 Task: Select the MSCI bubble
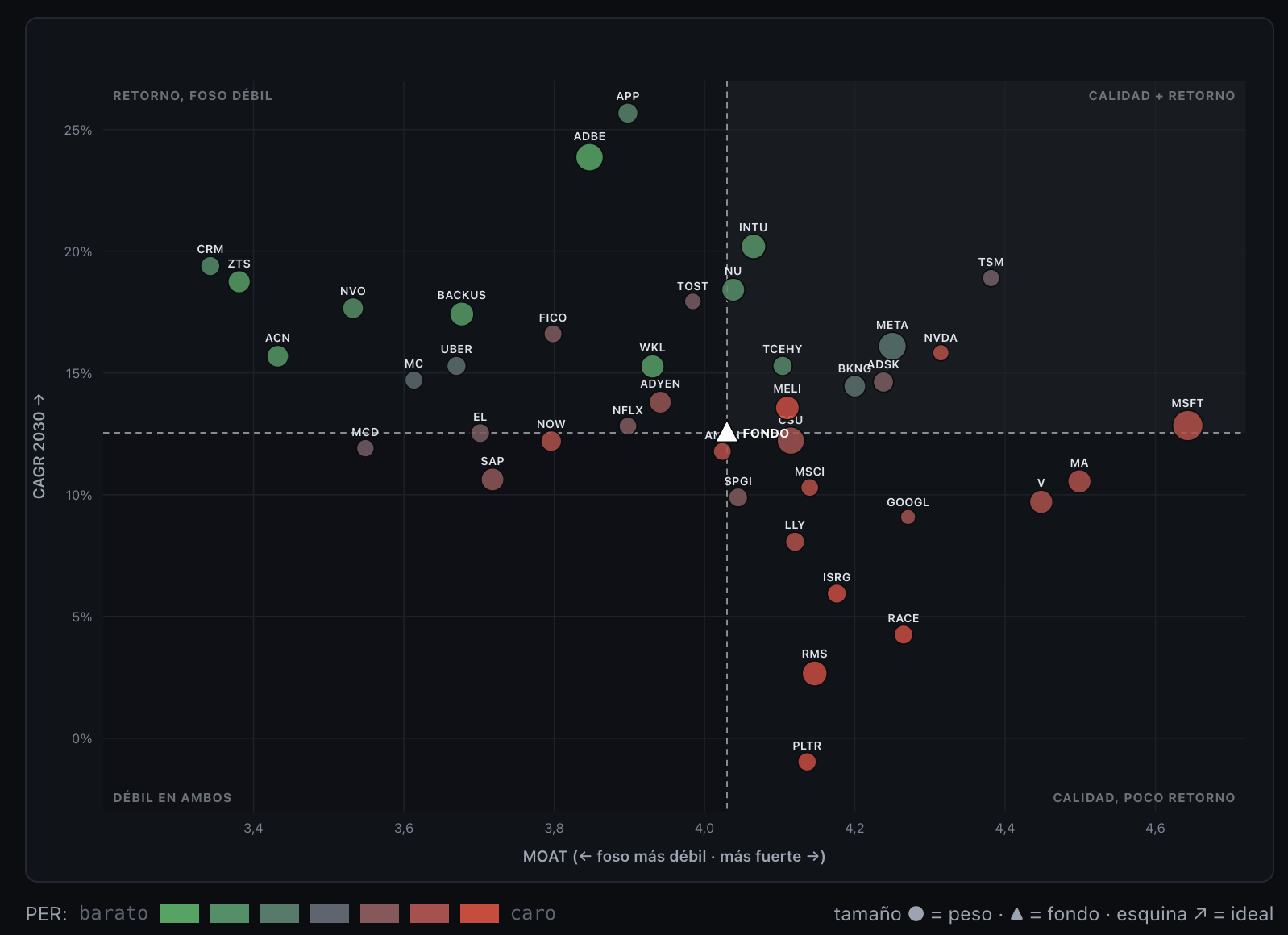[x=810, y=488]
